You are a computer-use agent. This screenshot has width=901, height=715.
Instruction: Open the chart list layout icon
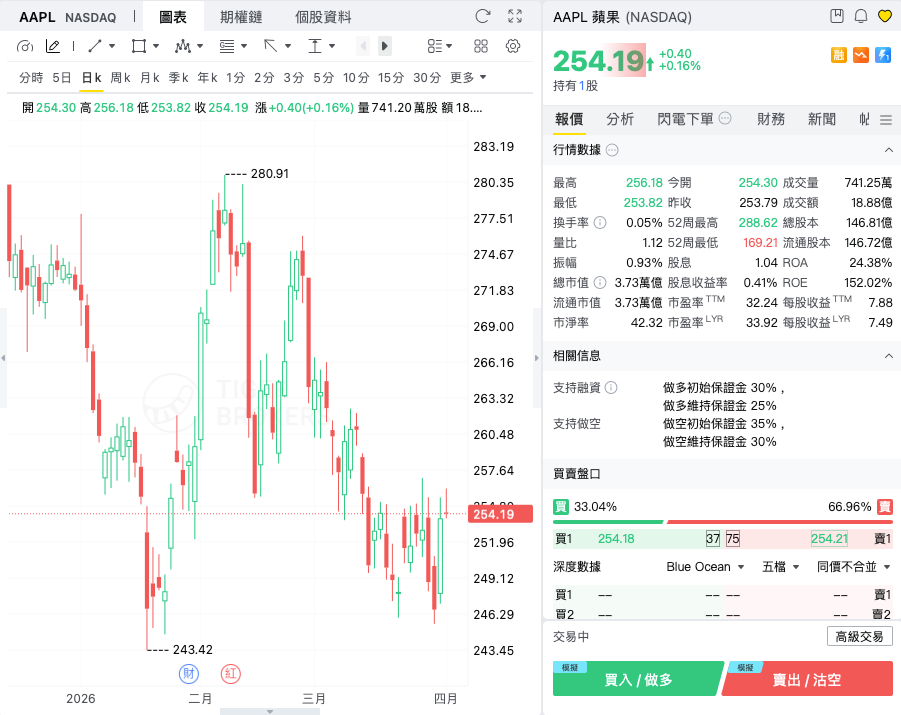(435, 46)
